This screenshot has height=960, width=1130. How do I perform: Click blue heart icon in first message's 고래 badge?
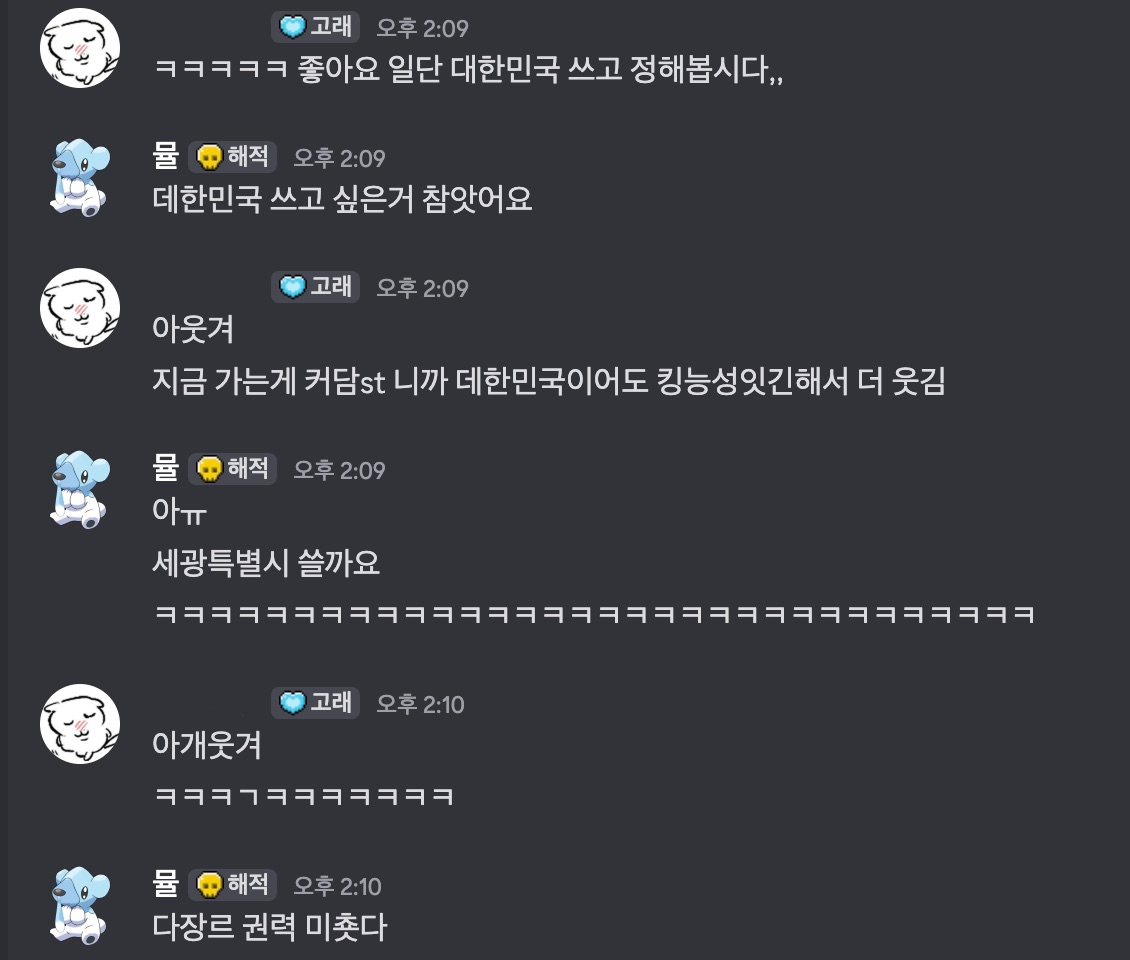click(x=292, y=28)
